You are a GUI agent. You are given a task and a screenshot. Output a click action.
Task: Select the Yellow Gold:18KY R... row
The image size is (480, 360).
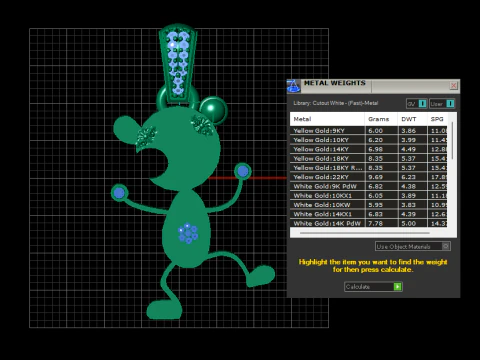[x=368, y=168]
